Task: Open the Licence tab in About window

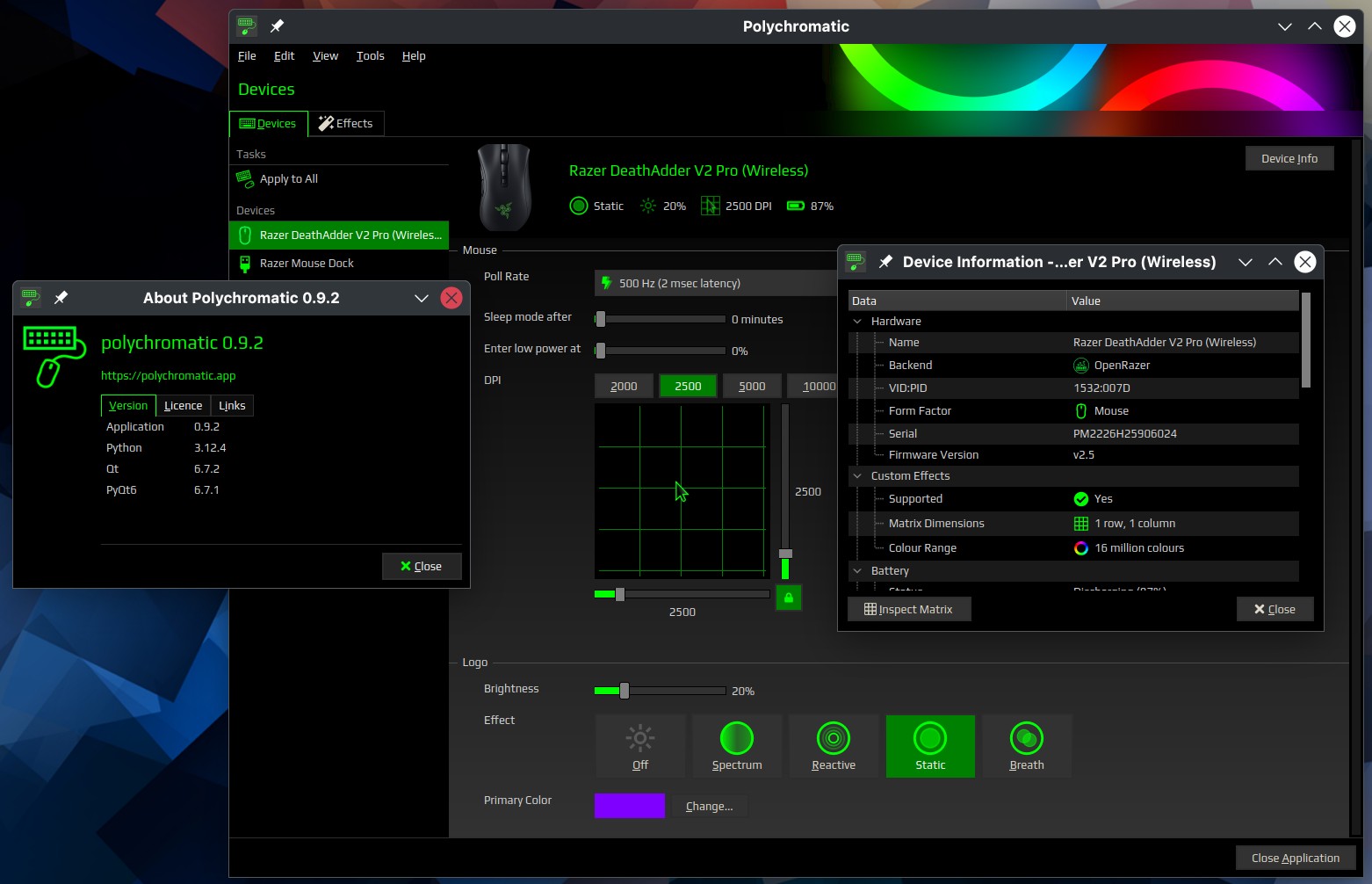Action: [183, 405]
